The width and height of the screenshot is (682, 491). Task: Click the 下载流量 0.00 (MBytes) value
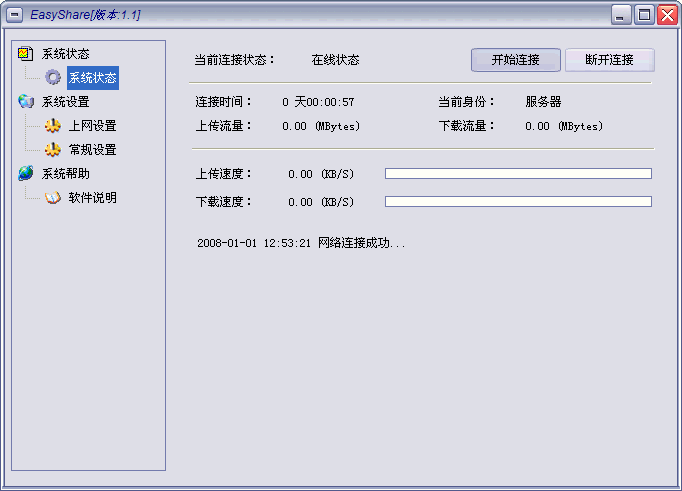[x=564, y=126]
